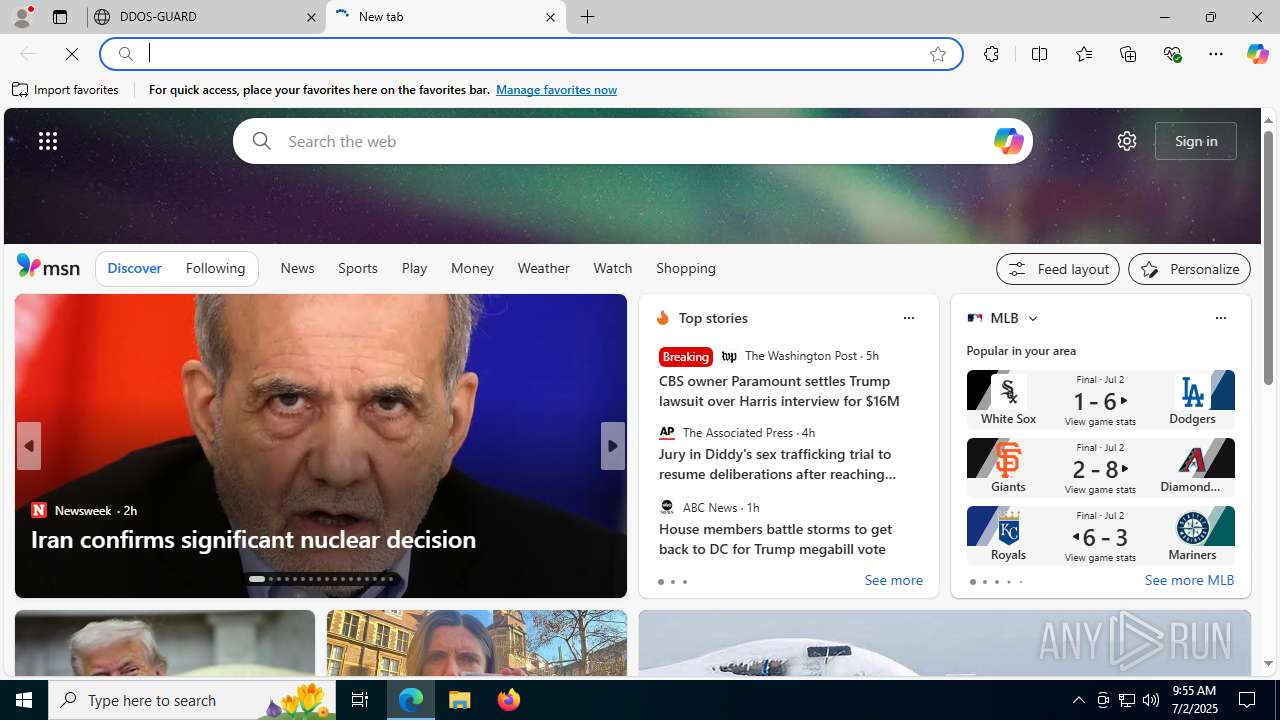This screenshot has width=1280, height=720.
Task: Open the tab actions menu icon
Action: (59, 17)
